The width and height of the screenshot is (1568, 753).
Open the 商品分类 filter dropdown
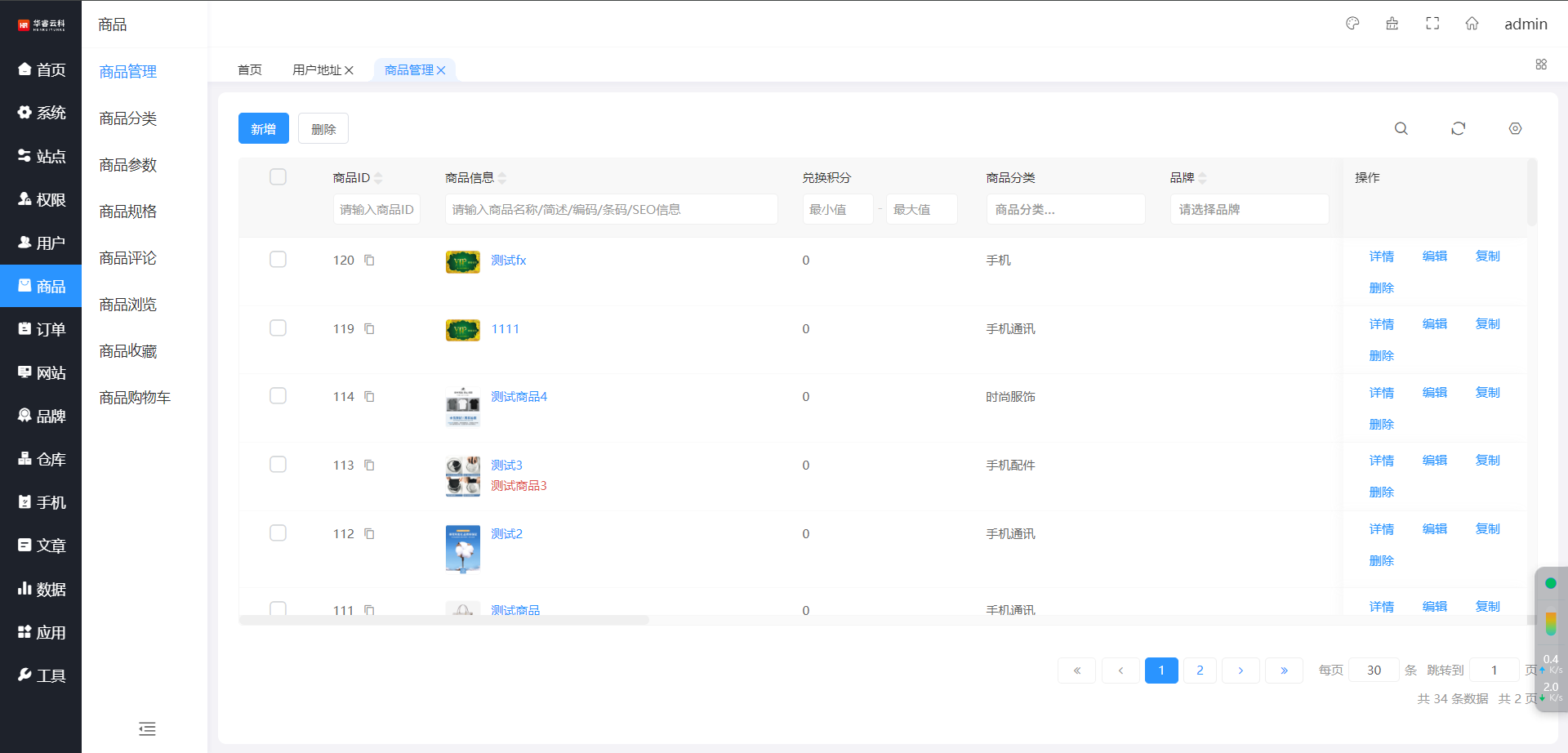tap(1065, 210)
